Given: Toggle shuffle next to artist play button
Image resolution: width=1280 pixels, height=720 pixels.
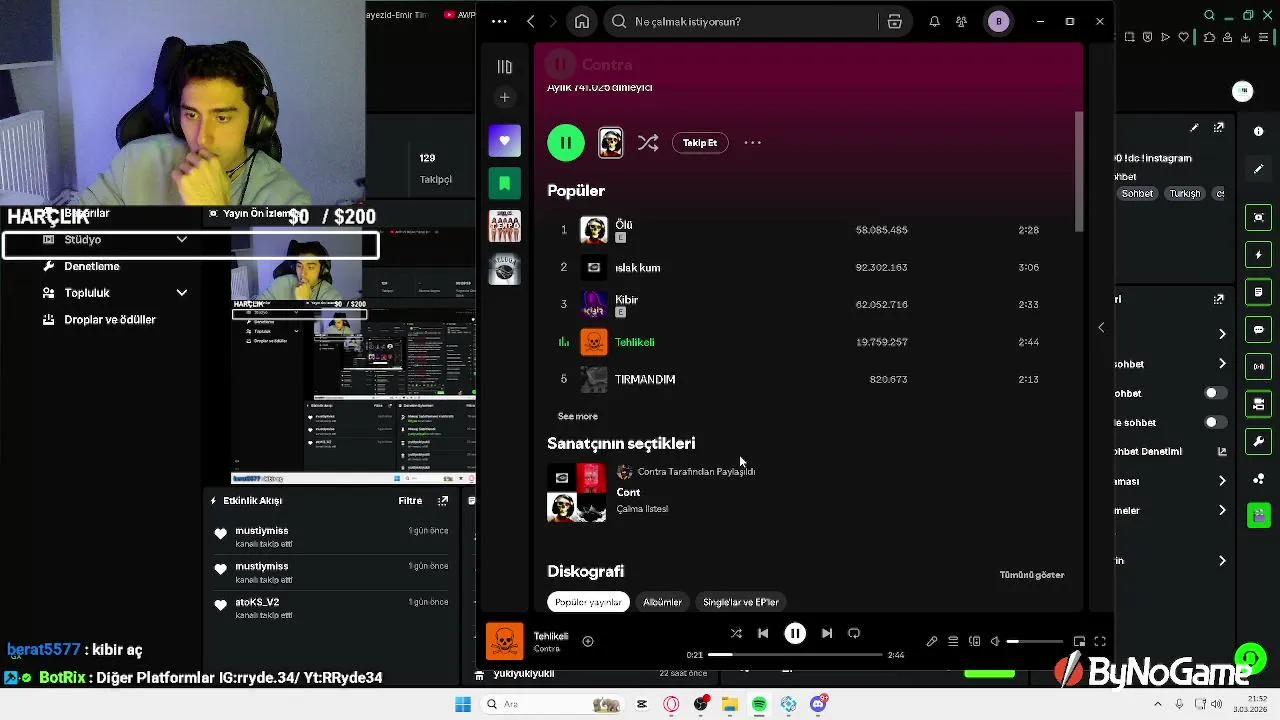Looking at the screenshot, I should click(x=648, y=143).
